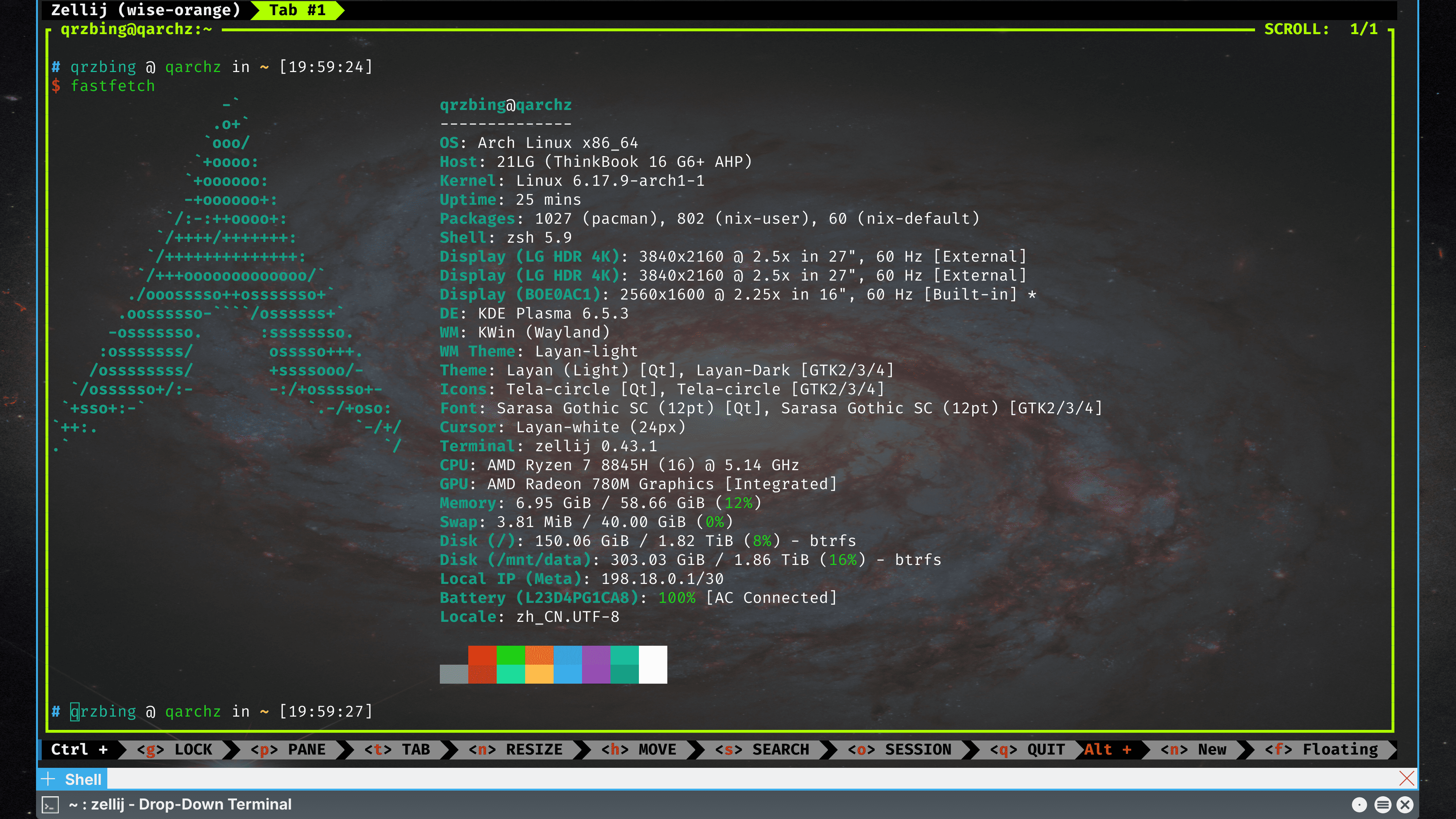
Task: Click the terminal icon beside the window title
Action: [50, 804]
